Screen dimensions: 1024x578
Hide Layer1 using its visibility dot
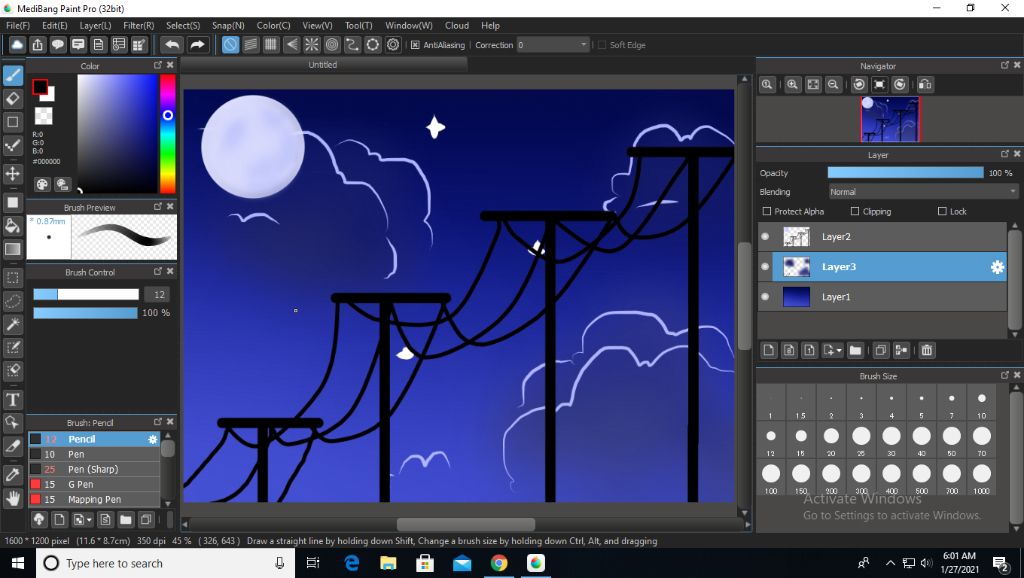click(x=765, y=297)
